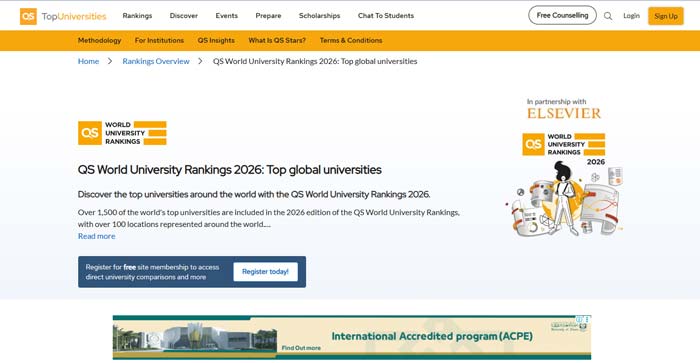Click the 'Register for free site membership' text
The width and height of the screenshot is (700, 363).
[x=152, y=272]
